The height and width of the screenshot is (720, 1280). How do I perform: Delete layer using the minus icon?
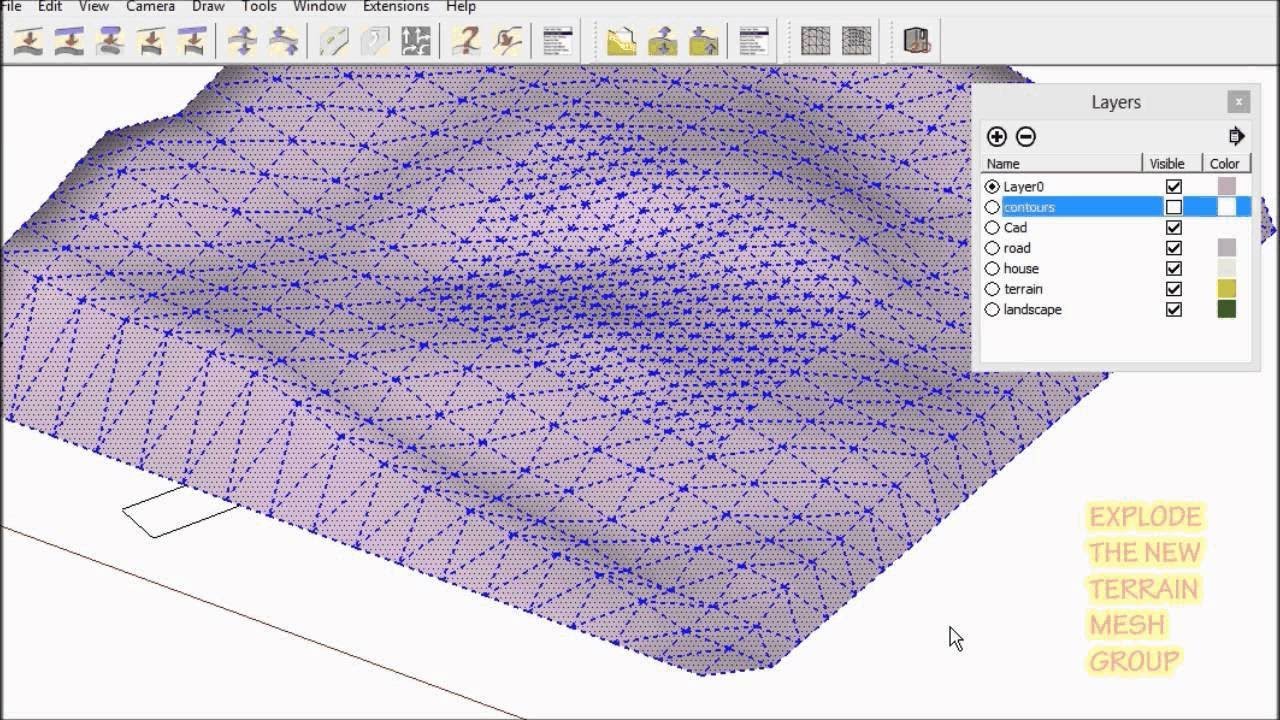tap(1026, 137)
